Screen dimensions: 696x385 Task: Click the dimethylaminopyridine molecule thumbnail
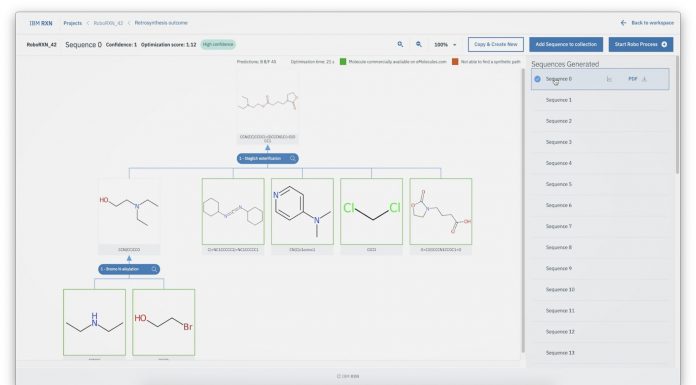[302, 211]
